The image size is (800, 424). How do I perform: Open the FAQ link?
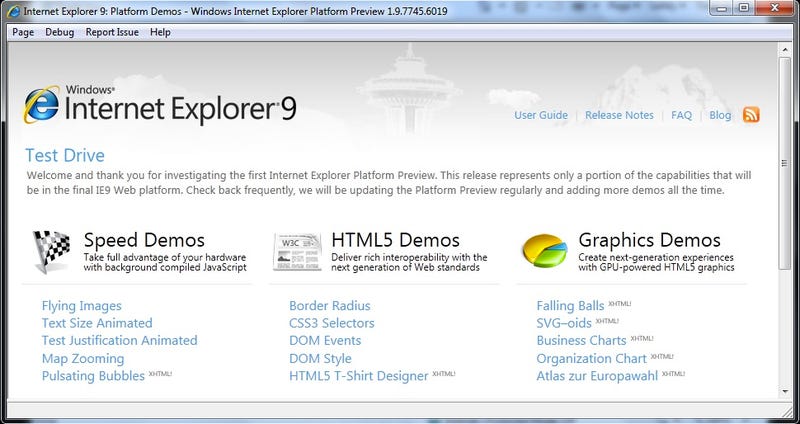click(682, 115)
